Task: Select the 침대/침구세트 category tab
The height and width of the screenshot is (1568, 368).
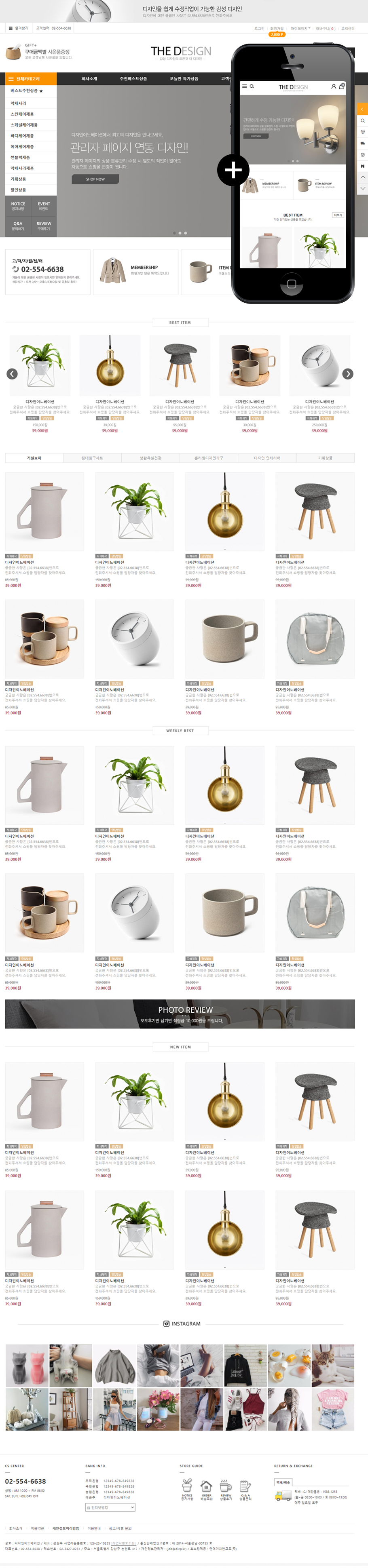Action: coord(93,458)
